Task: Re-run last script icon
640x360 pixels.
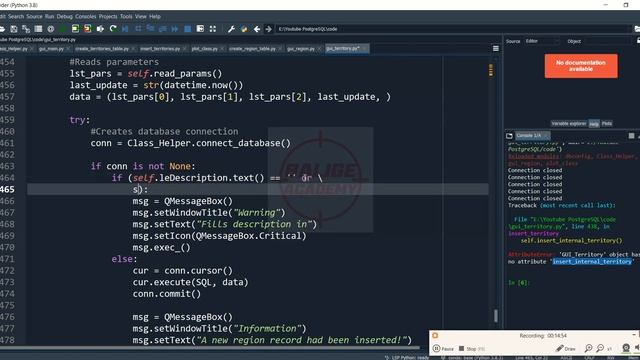Action: point(113,29)
